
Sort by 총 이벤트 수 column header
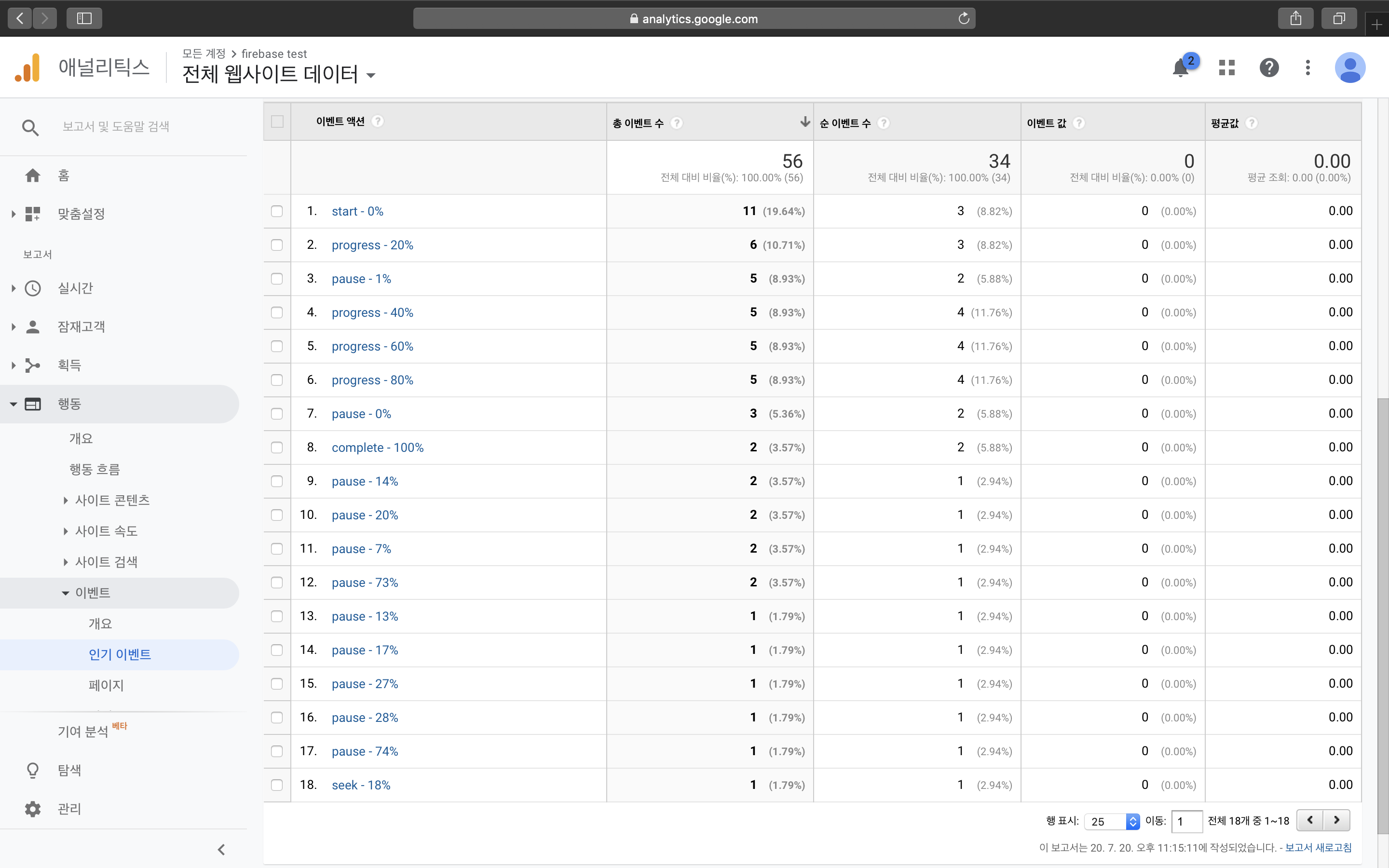(709, 122)
